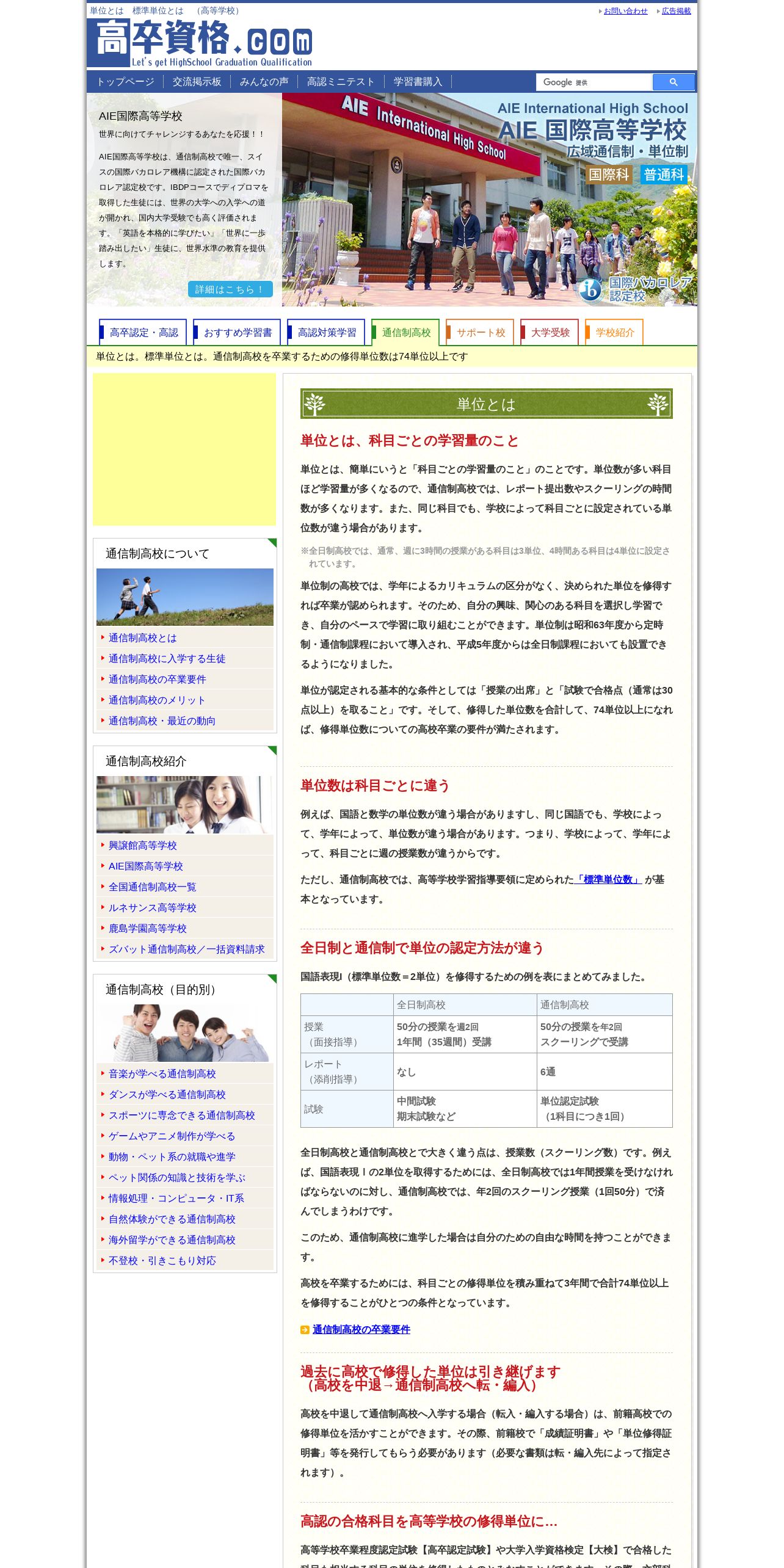Click the AIE International High School banner image

point(490,200)
